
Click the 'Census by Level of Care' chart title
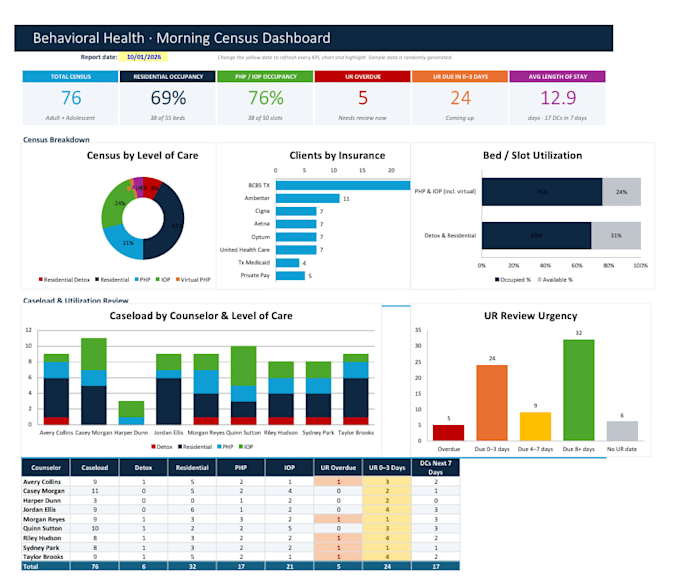click(142, 155)
